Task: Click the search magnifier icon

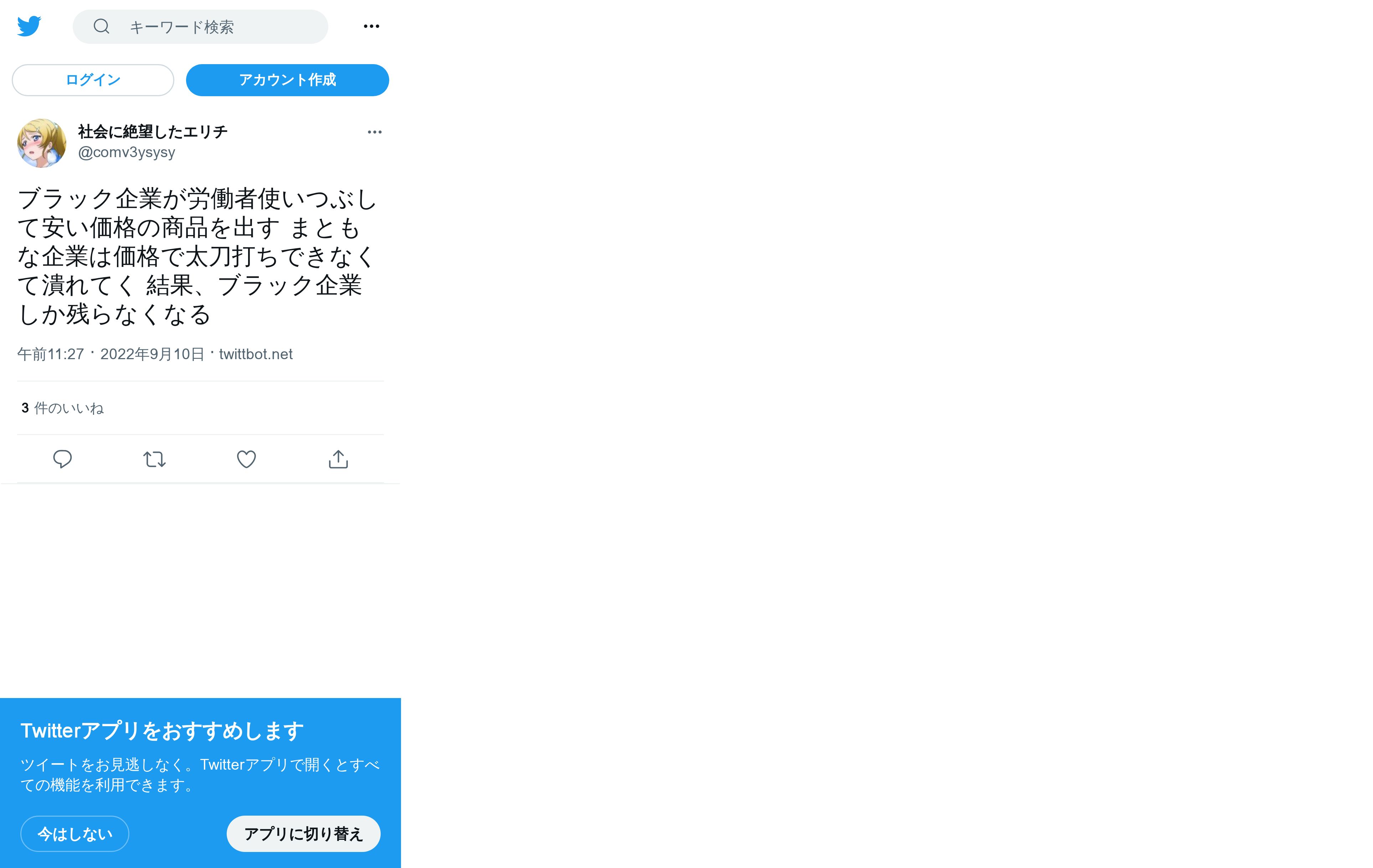Action: [x=102, y=26]
